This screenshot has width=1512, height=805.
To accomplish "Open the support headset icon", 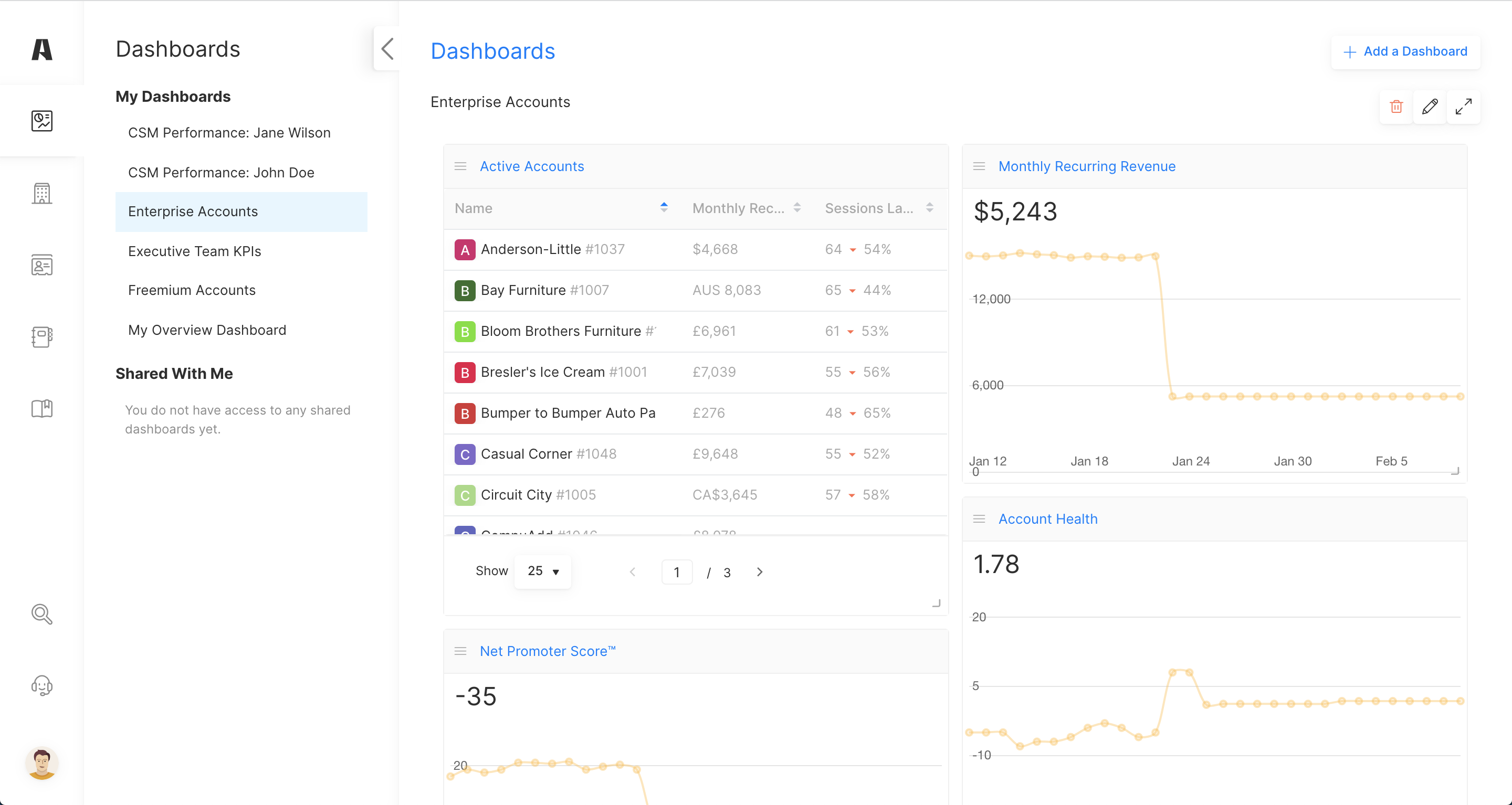I will click(x=41, y=685).
